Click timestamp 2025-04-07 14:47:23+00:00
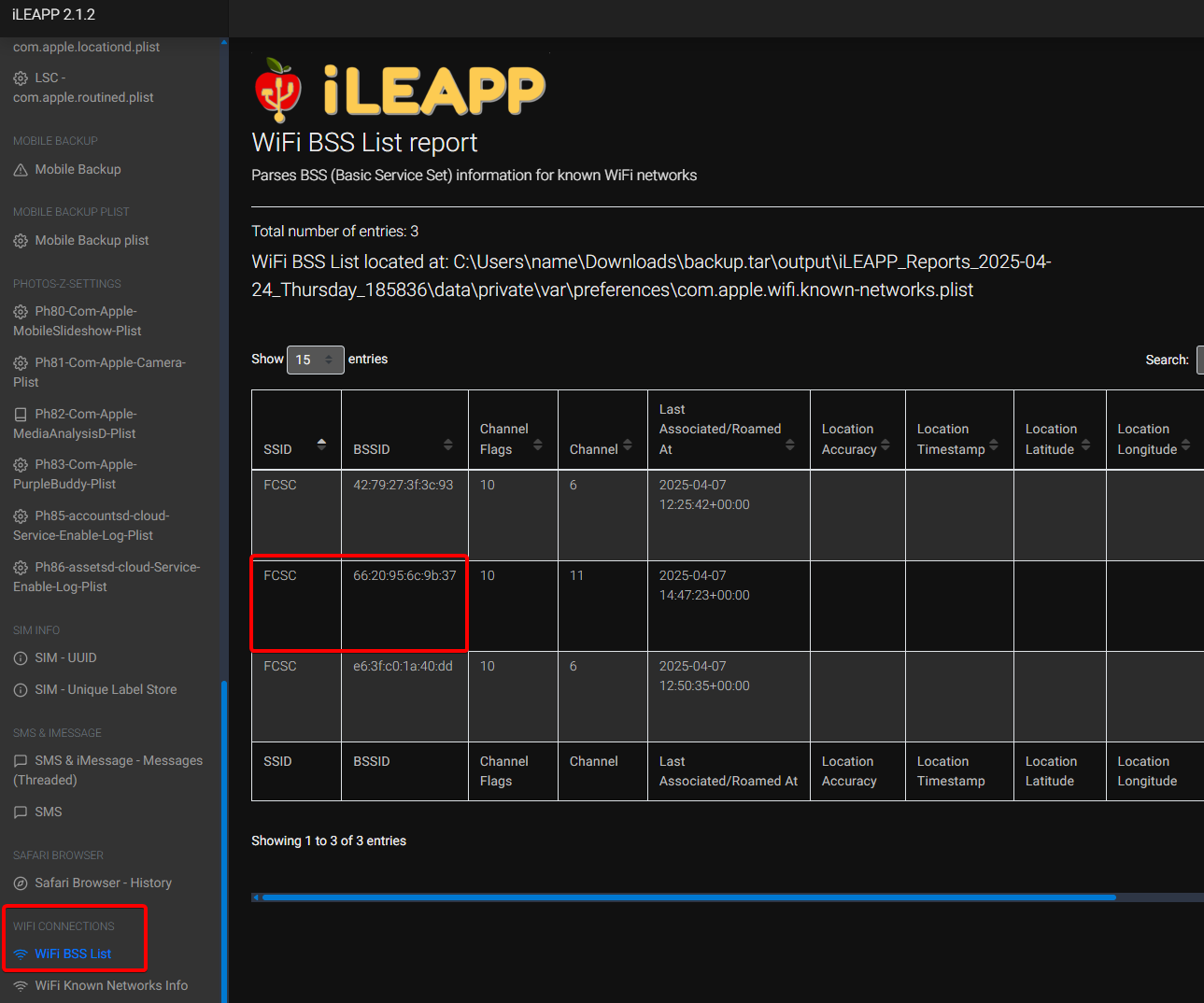 point(704,586)
